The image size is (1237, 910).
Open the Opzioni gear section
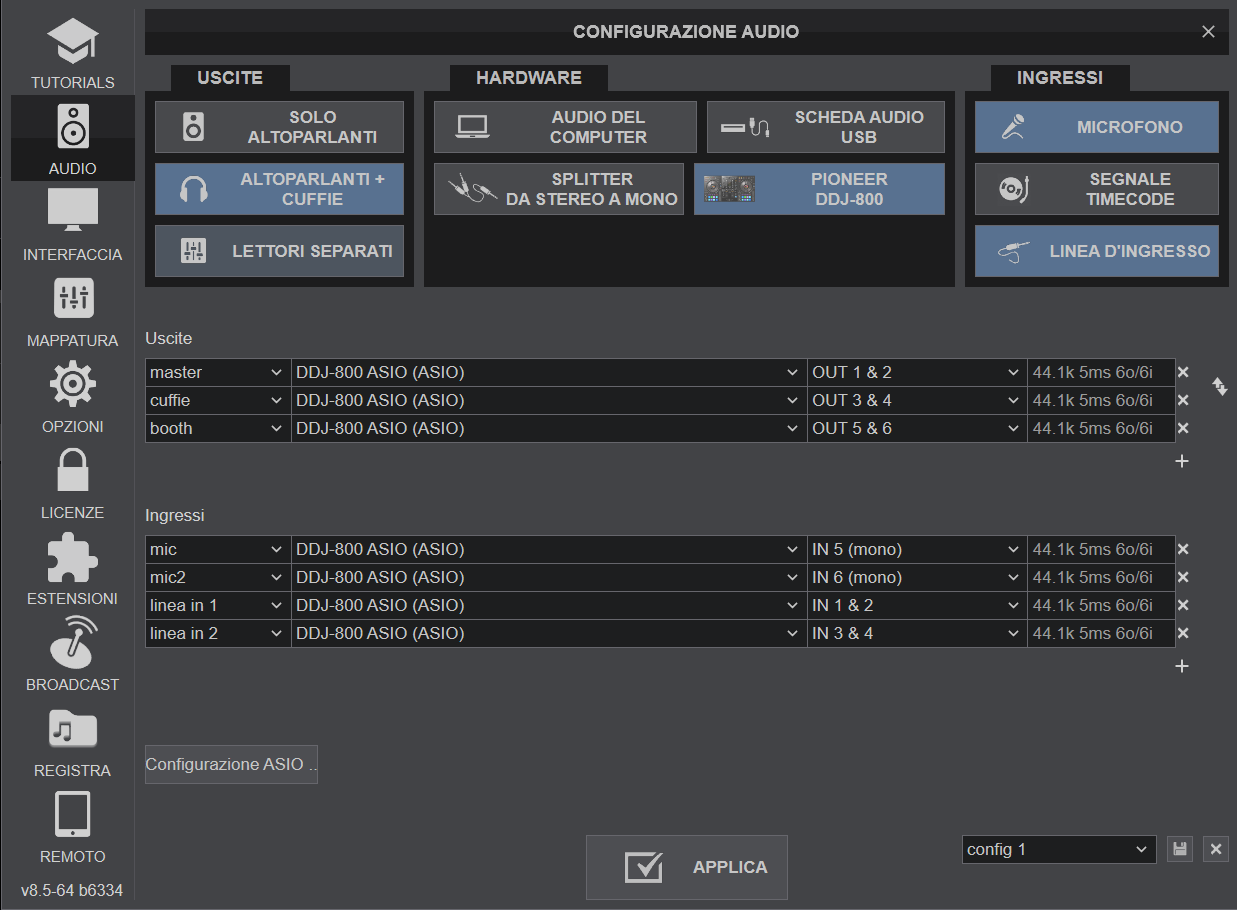73,397
